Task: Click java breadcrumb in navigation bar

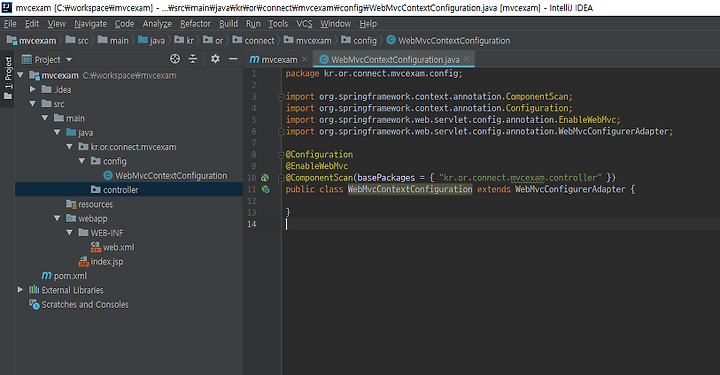Action: coord(152,40)
